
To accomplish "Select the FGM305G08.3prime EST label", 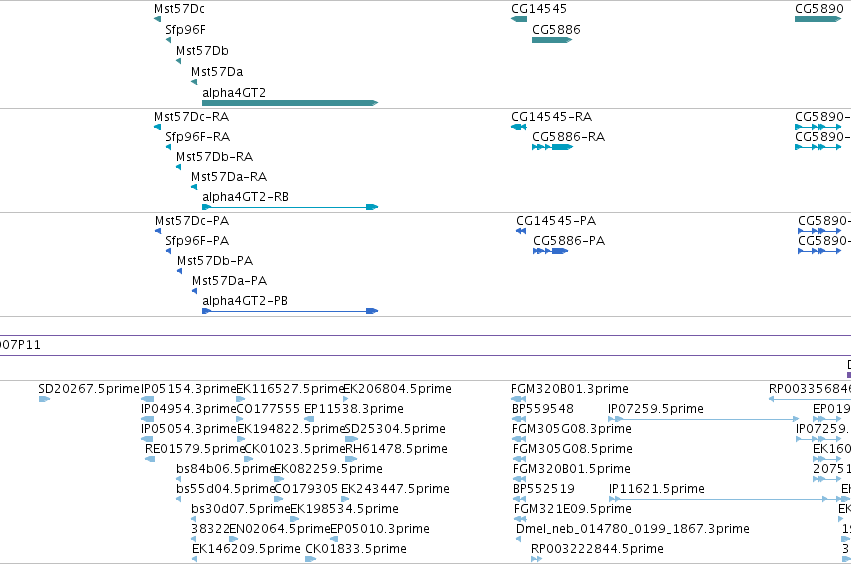I will click(572, 429).
